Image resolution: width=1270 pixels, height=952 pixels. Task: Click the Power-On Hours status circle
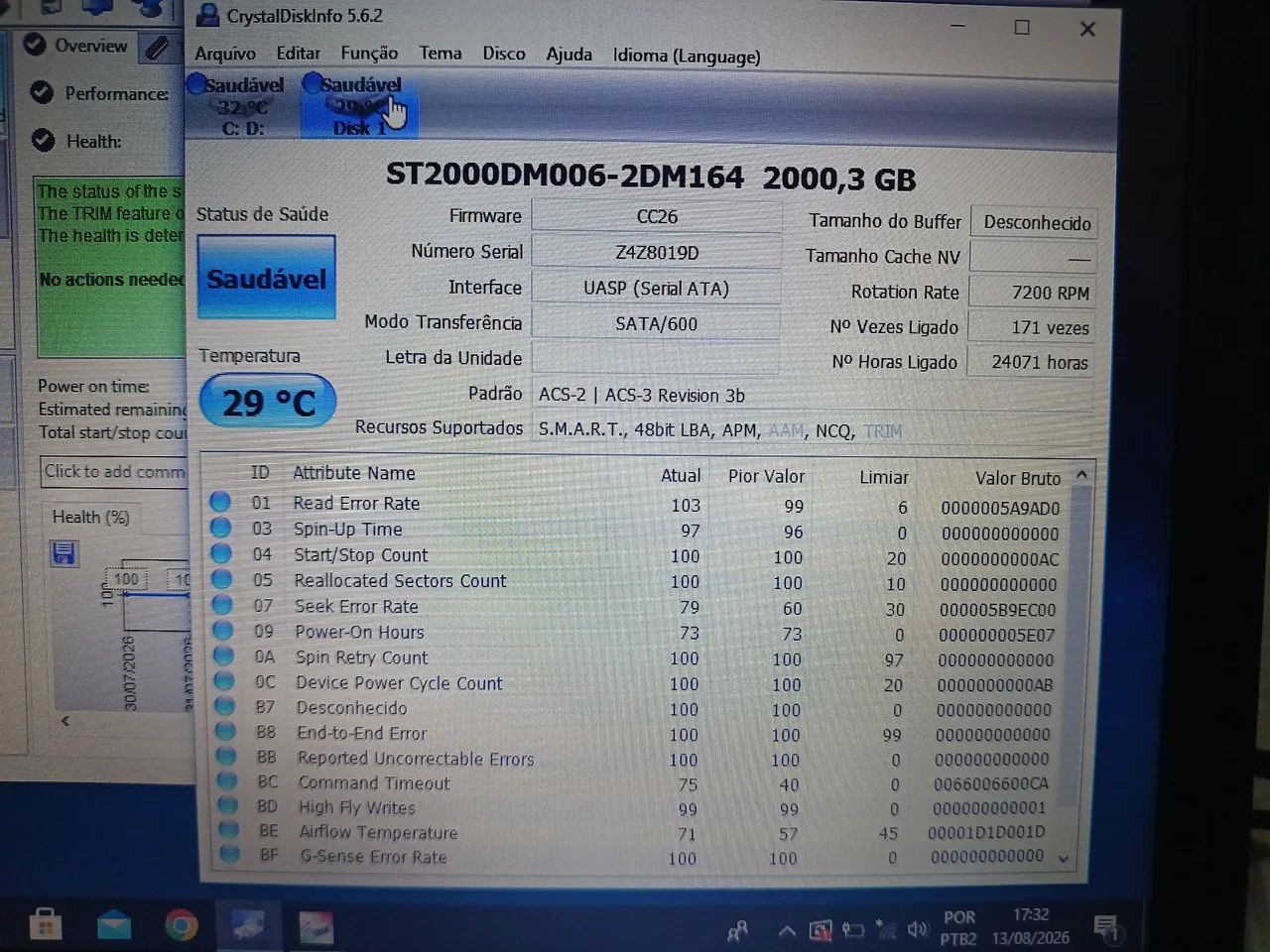tap(222, 631)
